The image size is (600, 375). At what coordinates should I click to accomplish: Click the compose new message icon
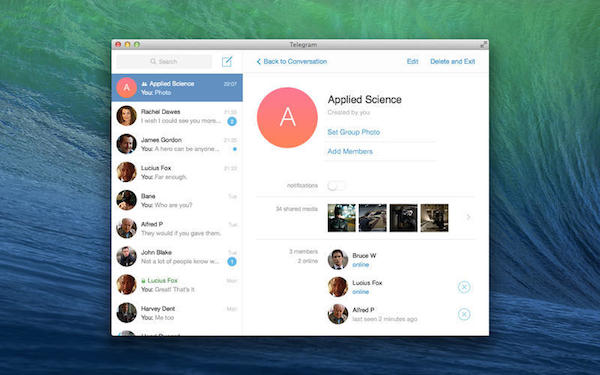point(227,61)
